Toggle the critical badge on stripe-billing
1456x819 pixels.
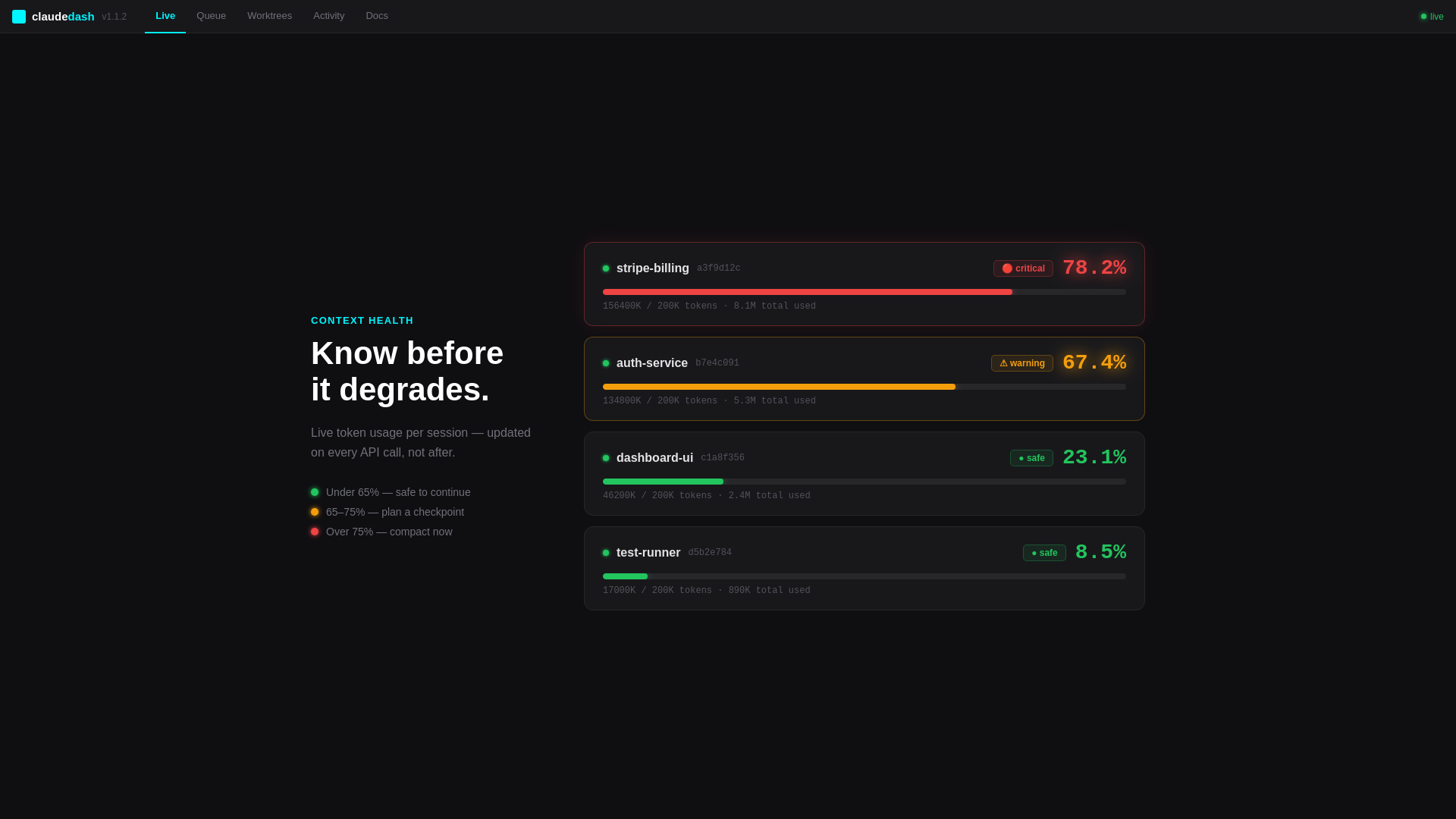pos(1022,268)
